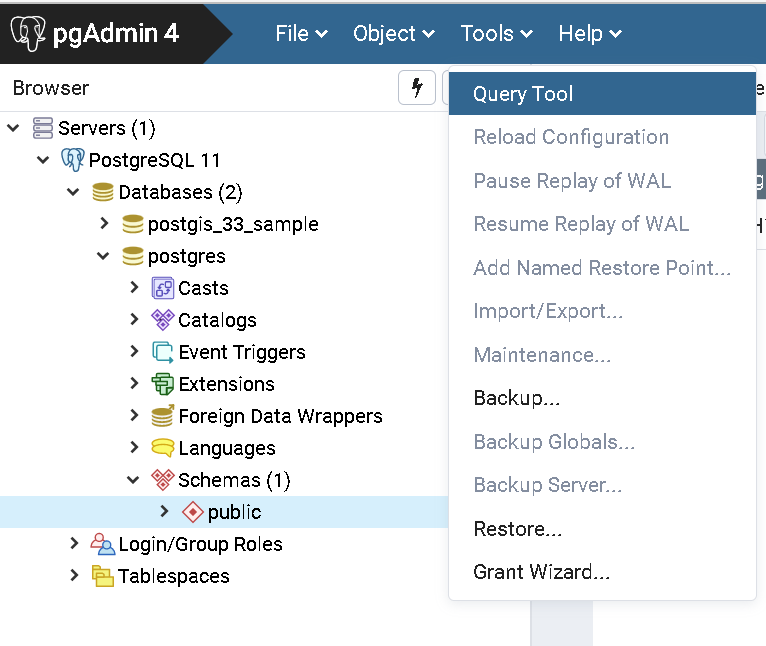Choose Query Tool from Tools menu
This screenshot has height=646, width=766.
[x=602, y=94]
